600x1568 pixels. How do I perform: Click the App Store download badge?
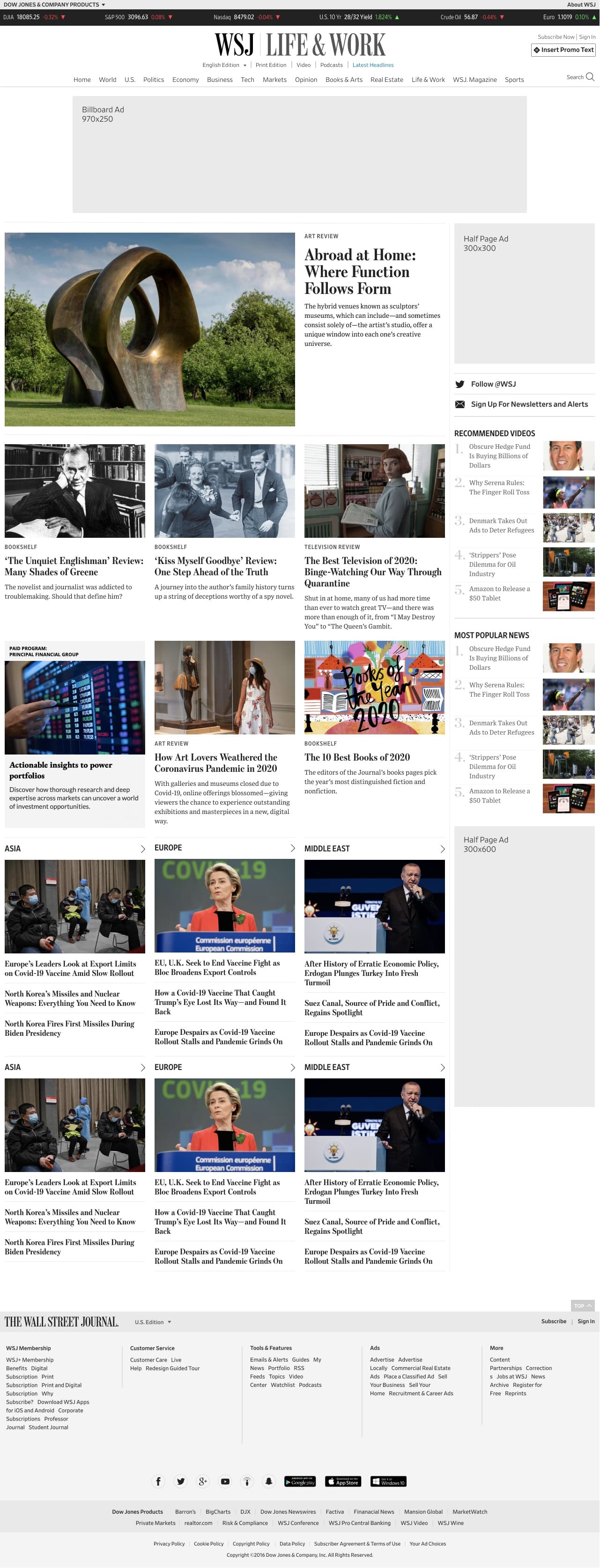[x=343, y=1481]
